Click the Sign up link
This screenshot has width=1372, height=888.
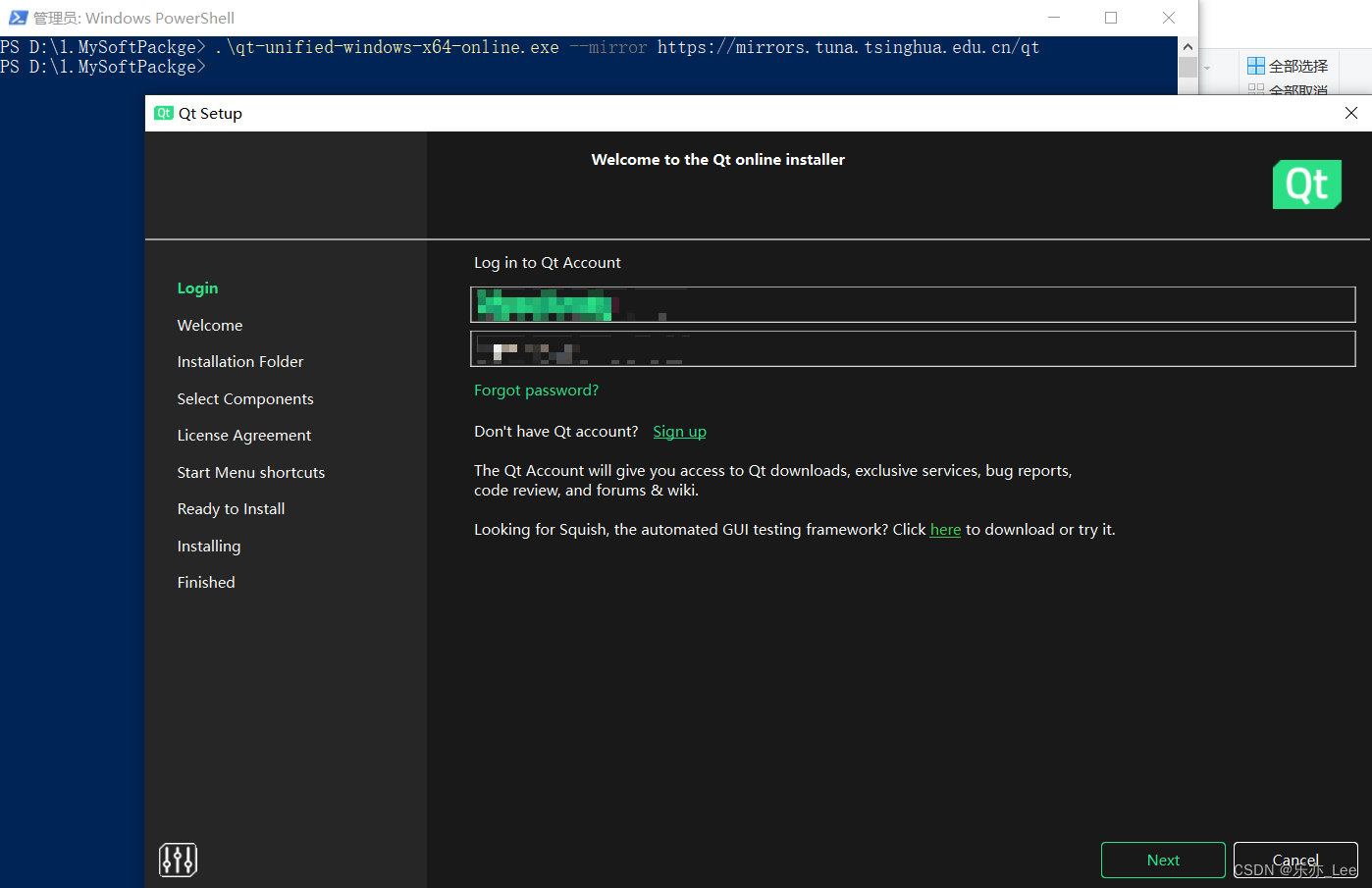pos(679,432)
